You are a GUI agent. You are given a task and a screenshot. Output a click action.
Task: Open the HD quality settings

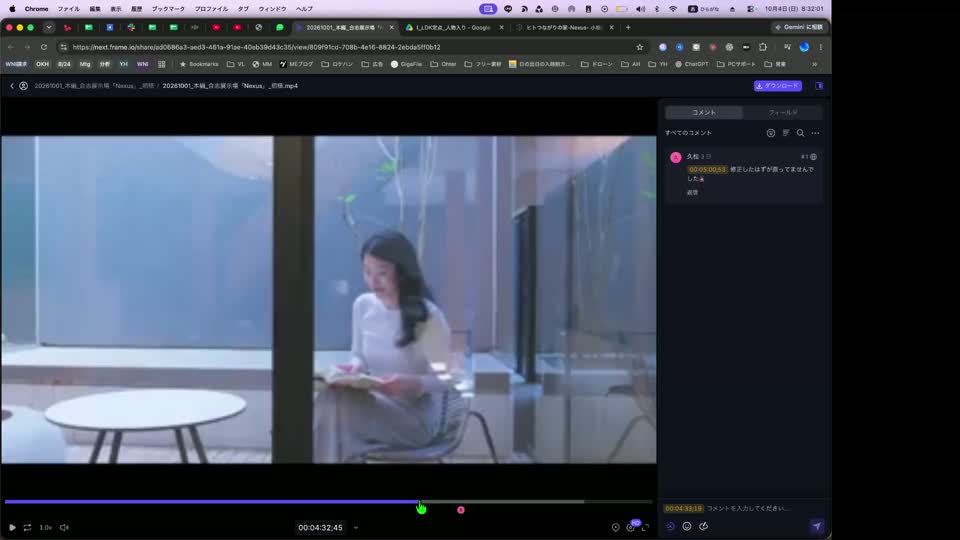pyautogui.click(x=631, y=527)
